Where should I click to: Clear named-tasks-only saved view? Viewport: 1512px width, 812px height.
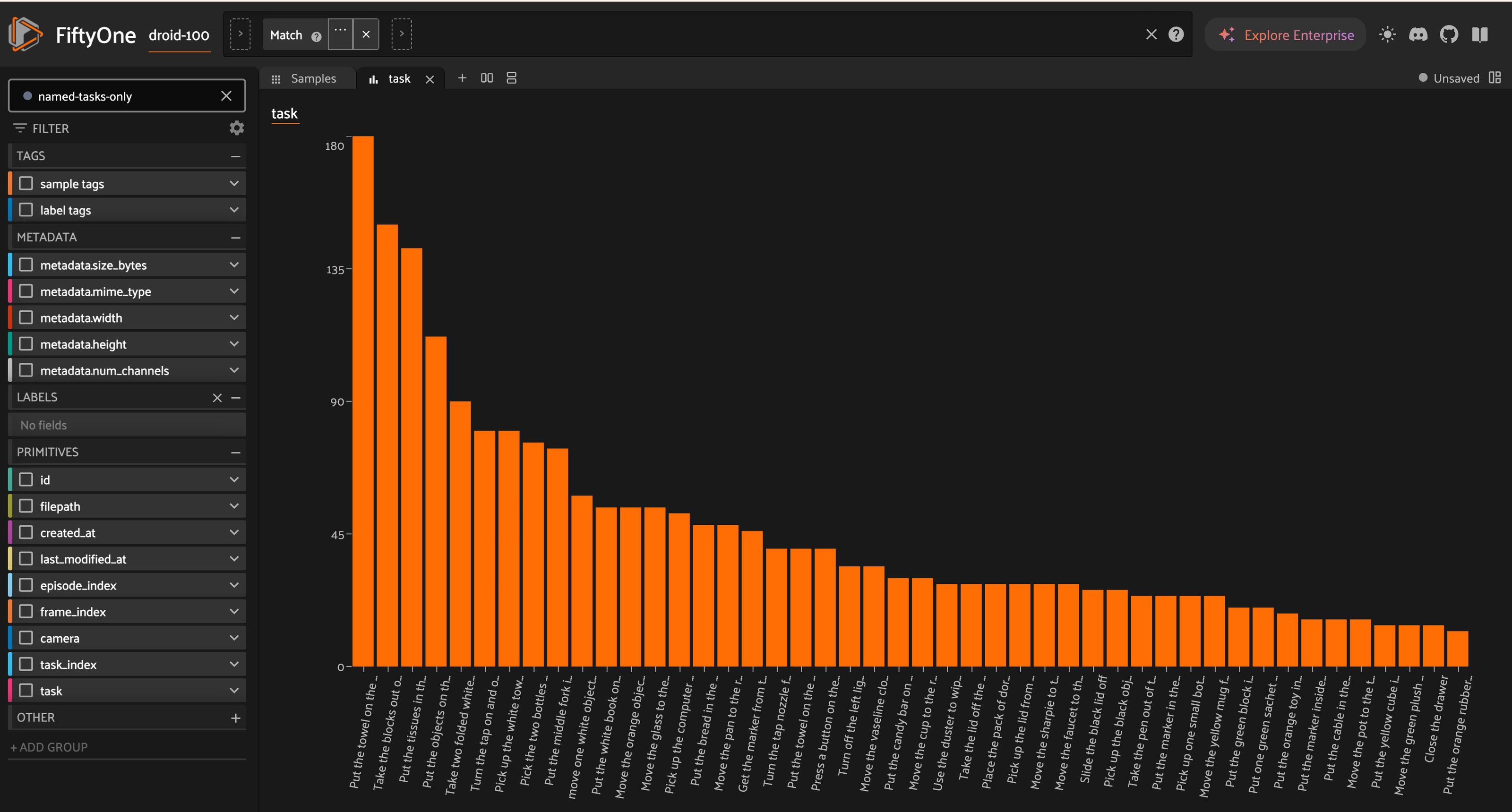(226, 95)
